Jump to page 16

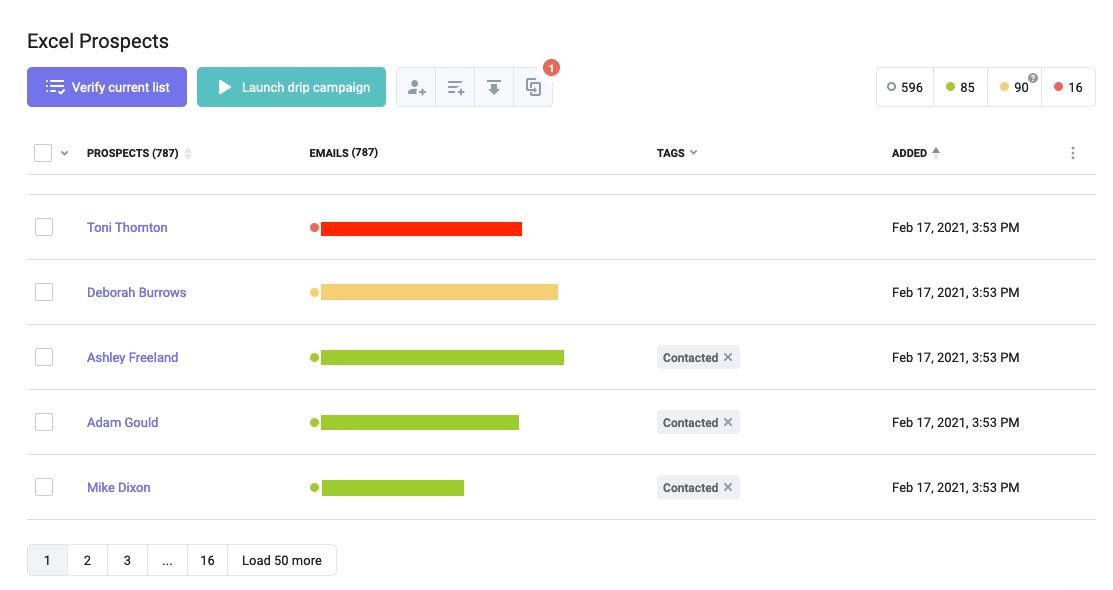(207, 560)
